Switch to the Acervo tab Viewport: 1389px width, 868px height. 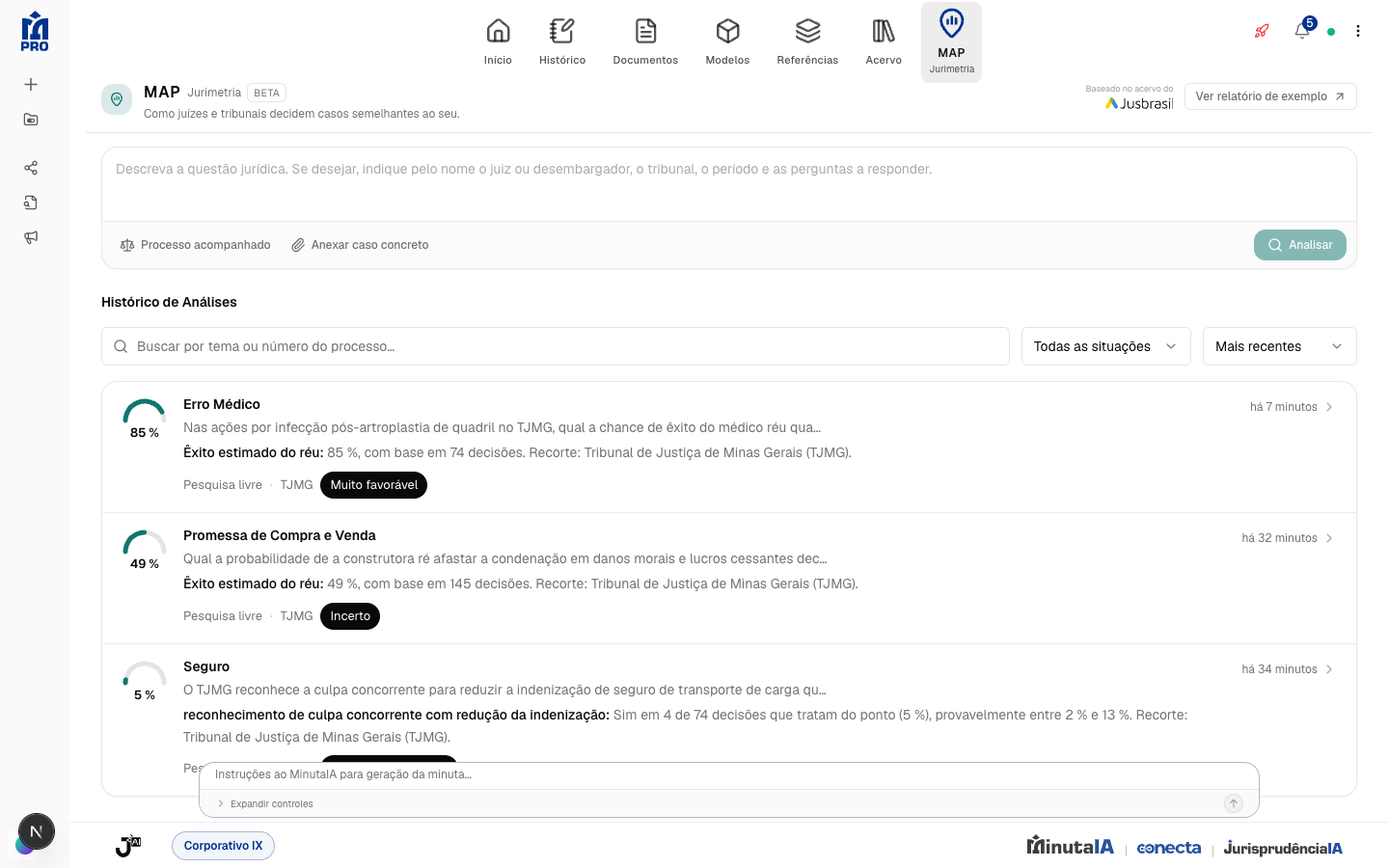[x=884, y=41]
